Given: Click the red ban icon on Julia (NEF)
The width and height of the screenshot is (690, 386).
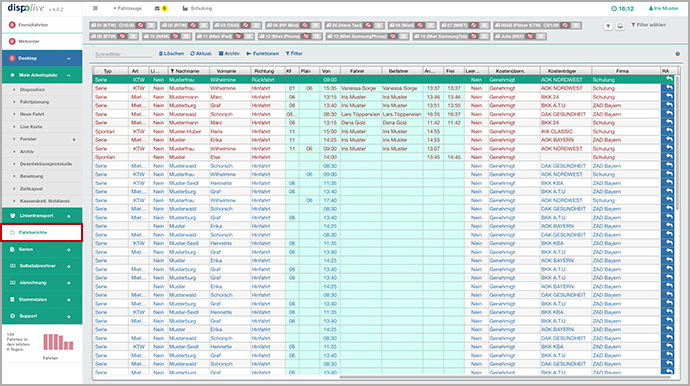Looking at the screenshot, I should pos(530,36).
